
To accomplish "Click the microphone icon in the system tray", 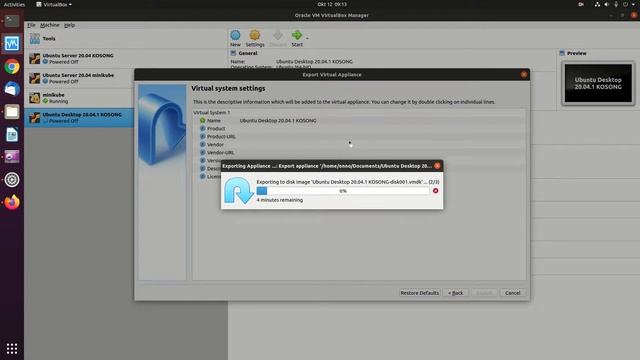I will tap(616, 4).
